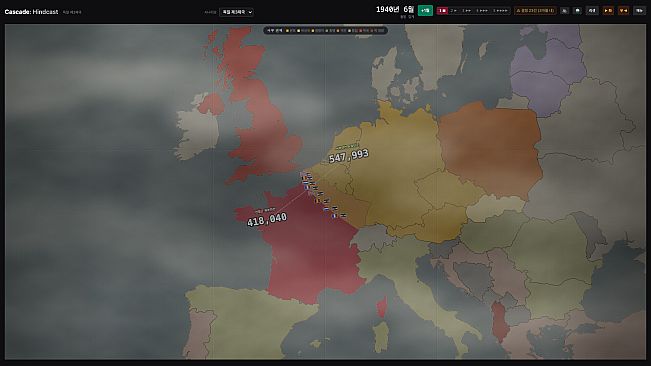Click the Cascade: Hindcast title logo
This screenshot has height=366, width=651.
pos(31,12)
